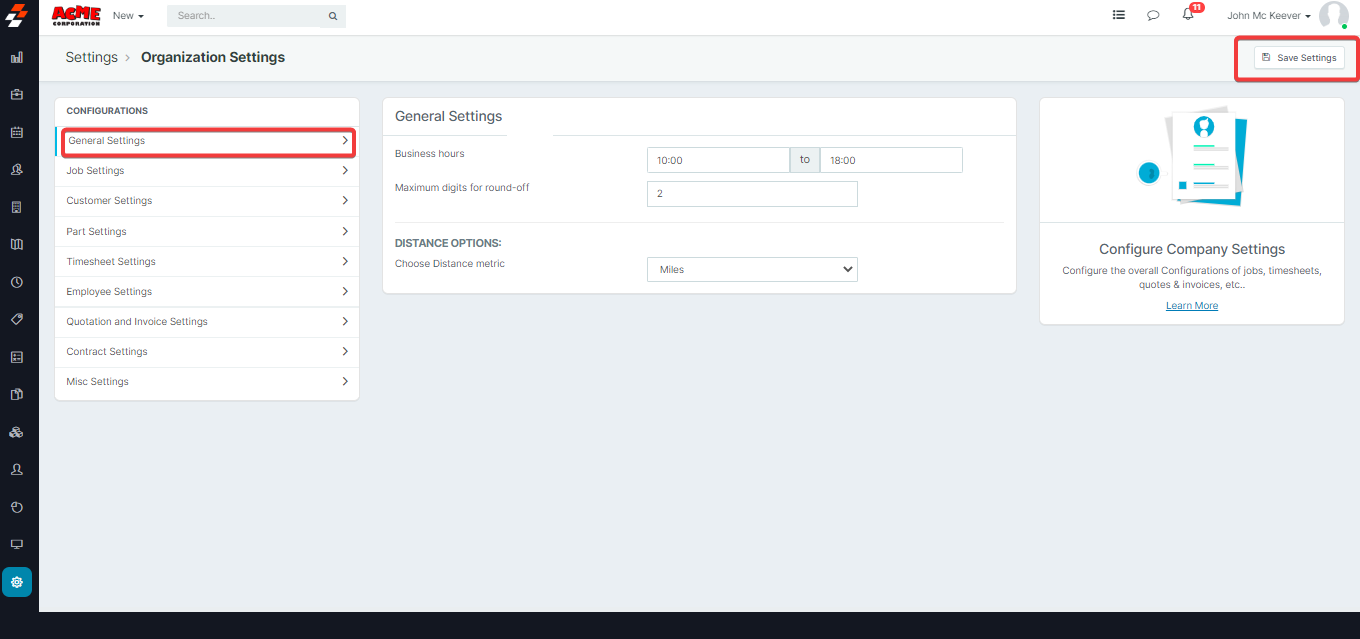
Task: Select Timesheet Settings in configurations
Action: pyautogui.click(x=207, y=262)
